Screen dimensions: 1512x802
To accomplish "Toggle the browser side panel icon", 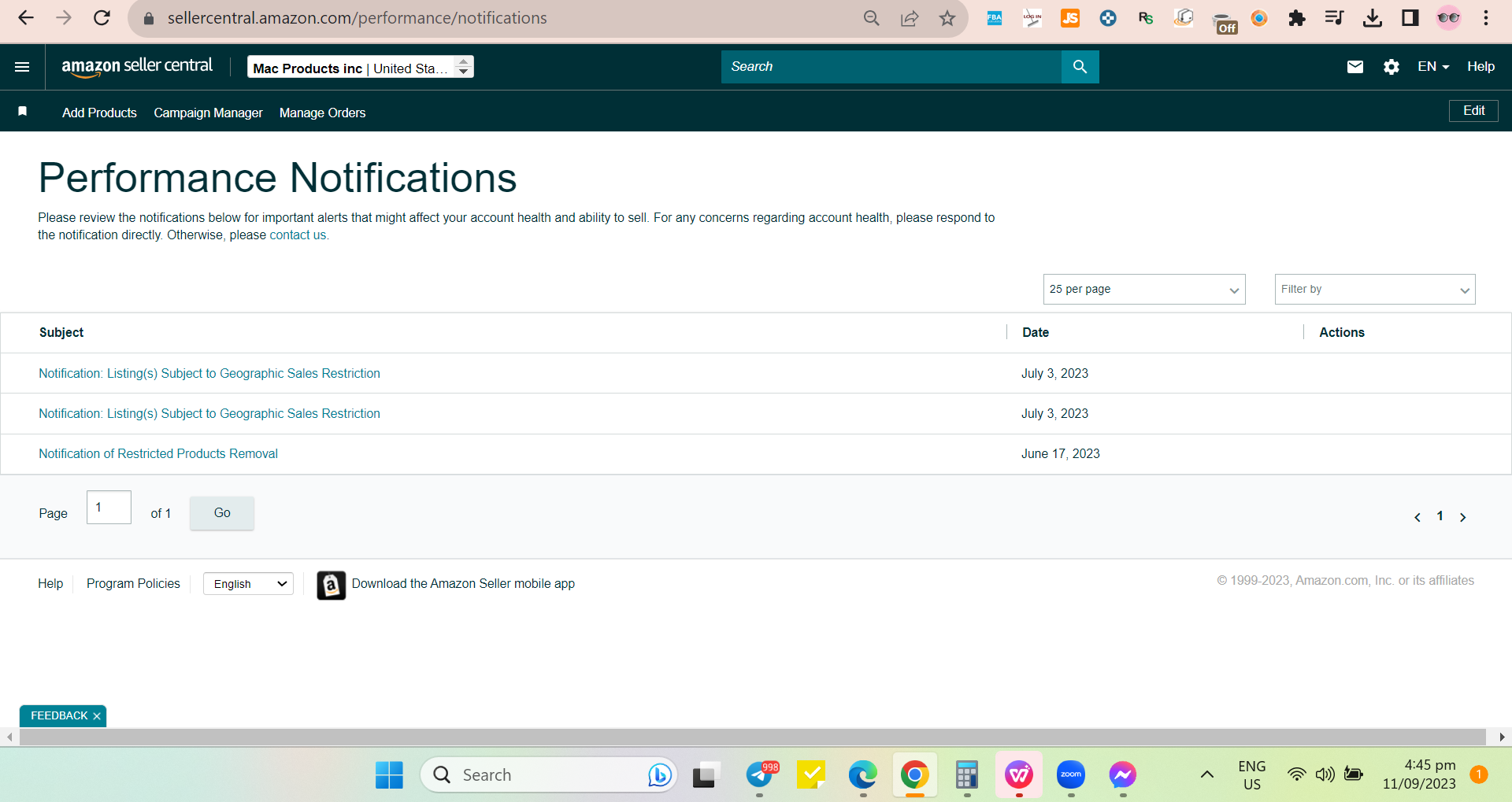I will [1410, 18].
